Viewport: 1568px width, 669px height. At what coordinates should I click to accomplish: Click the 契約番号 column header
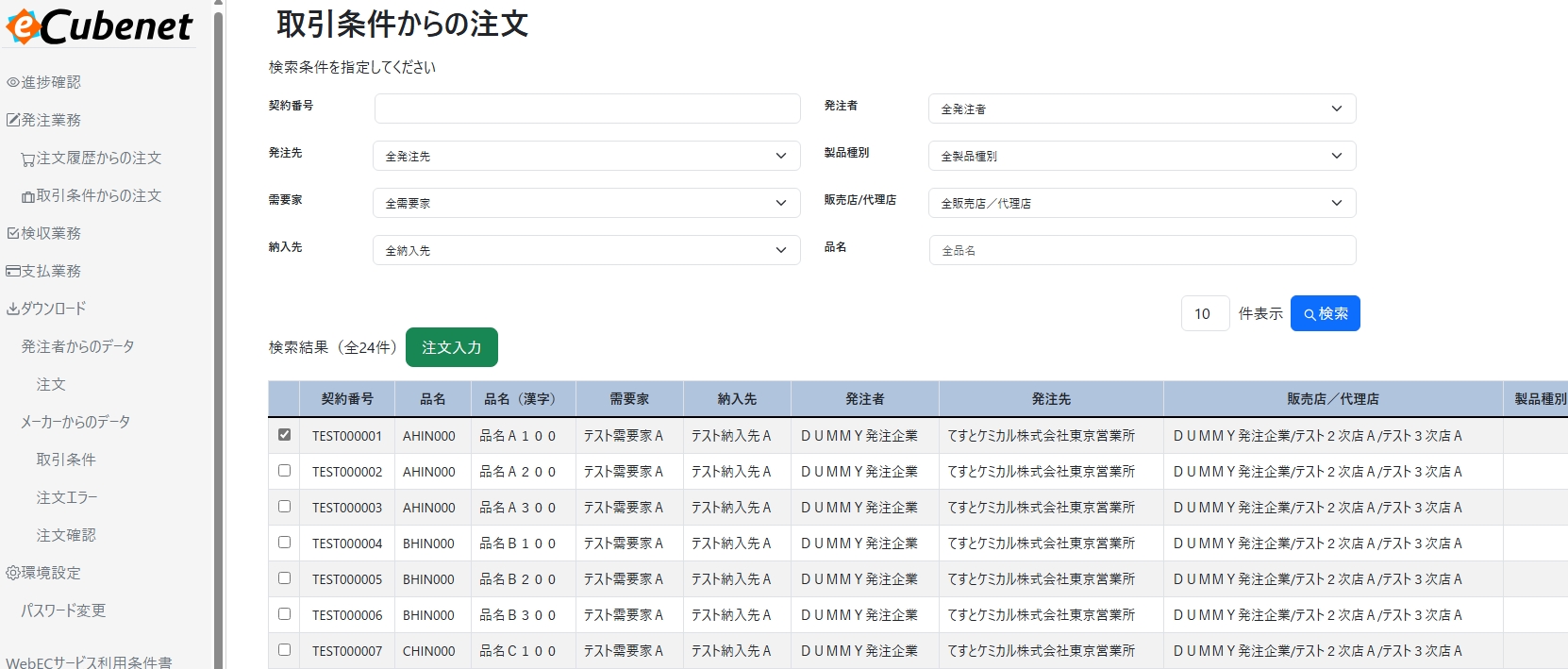click(347, 399)
